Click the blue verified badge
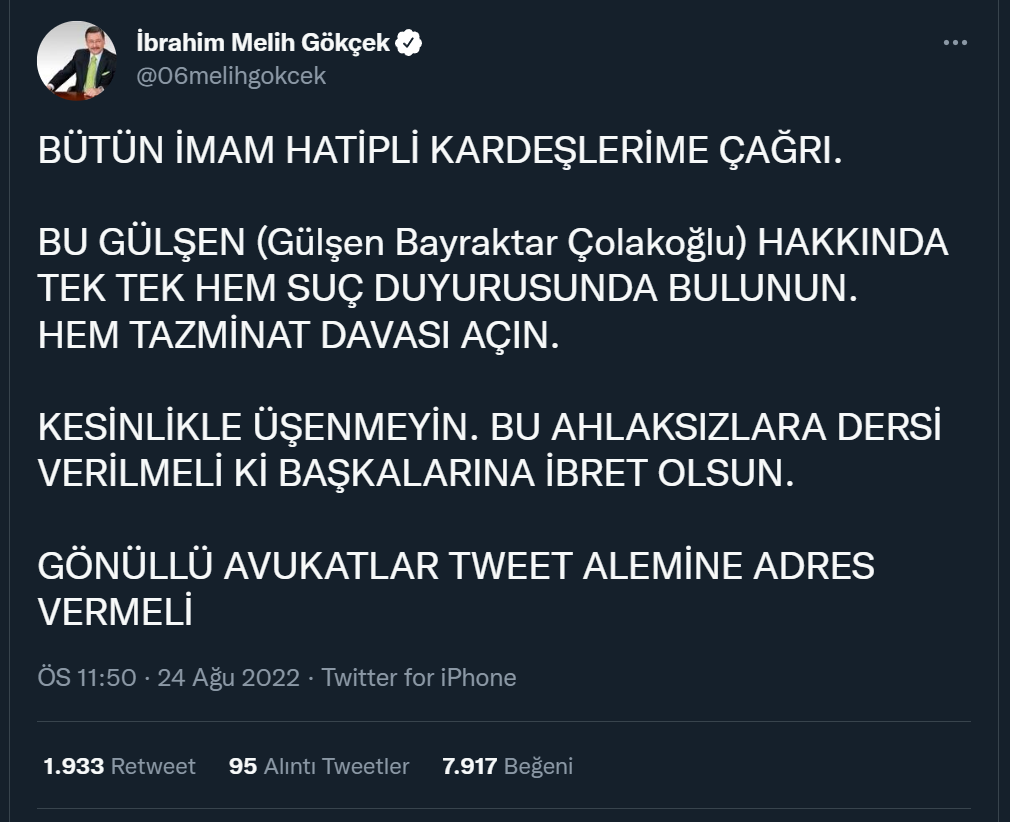 410,43
